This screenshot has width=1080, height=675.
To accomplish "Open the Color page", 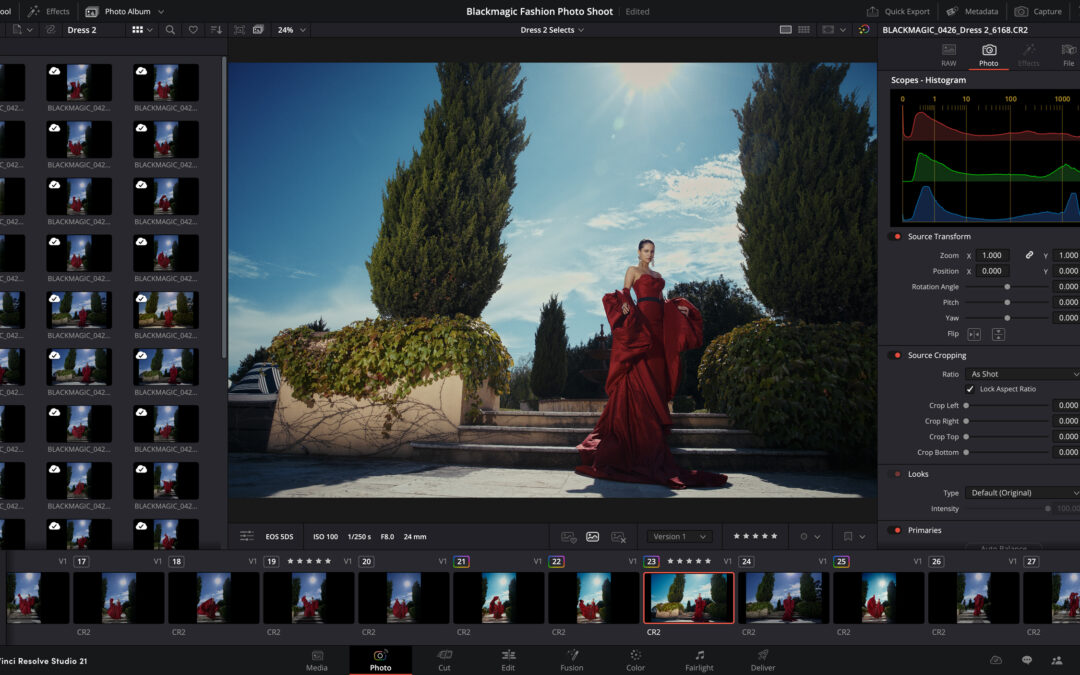I will coord(635,661).
